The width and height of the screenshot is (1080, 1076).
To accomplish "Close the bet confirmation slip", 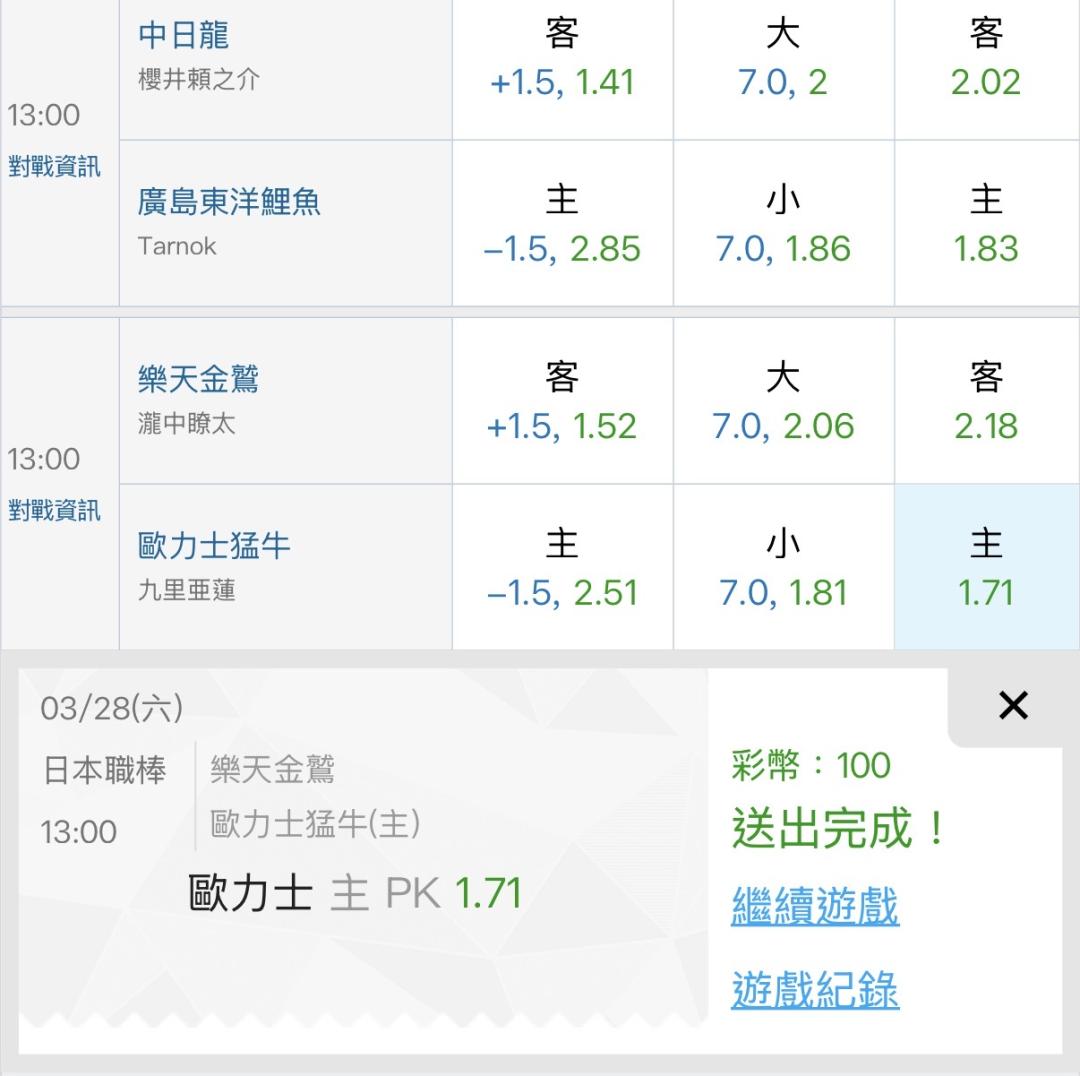I will pyautogui.click(x=1013, y=706).
